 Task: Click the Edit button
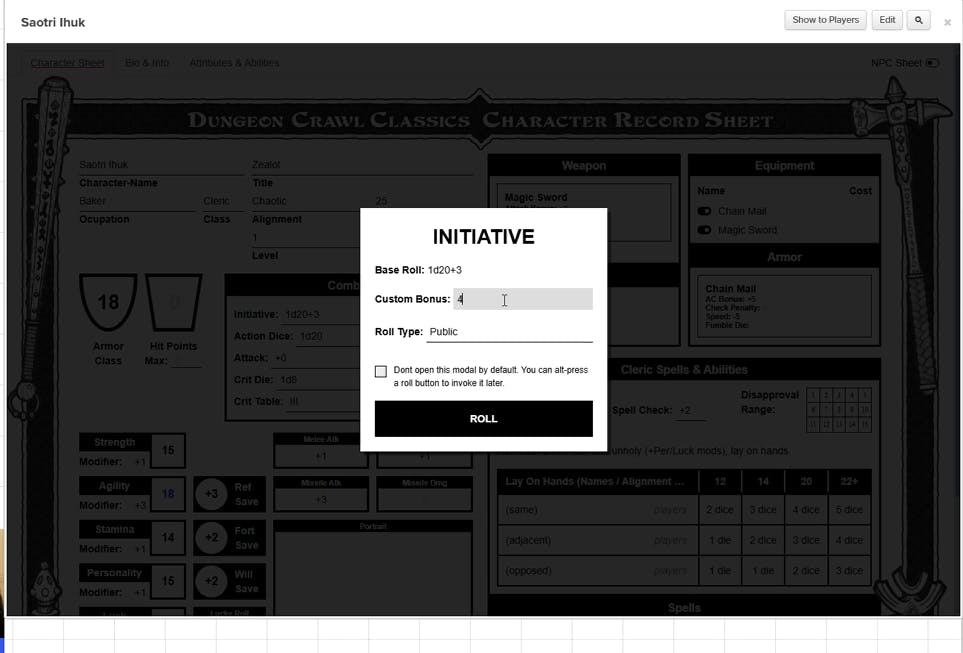887,20
